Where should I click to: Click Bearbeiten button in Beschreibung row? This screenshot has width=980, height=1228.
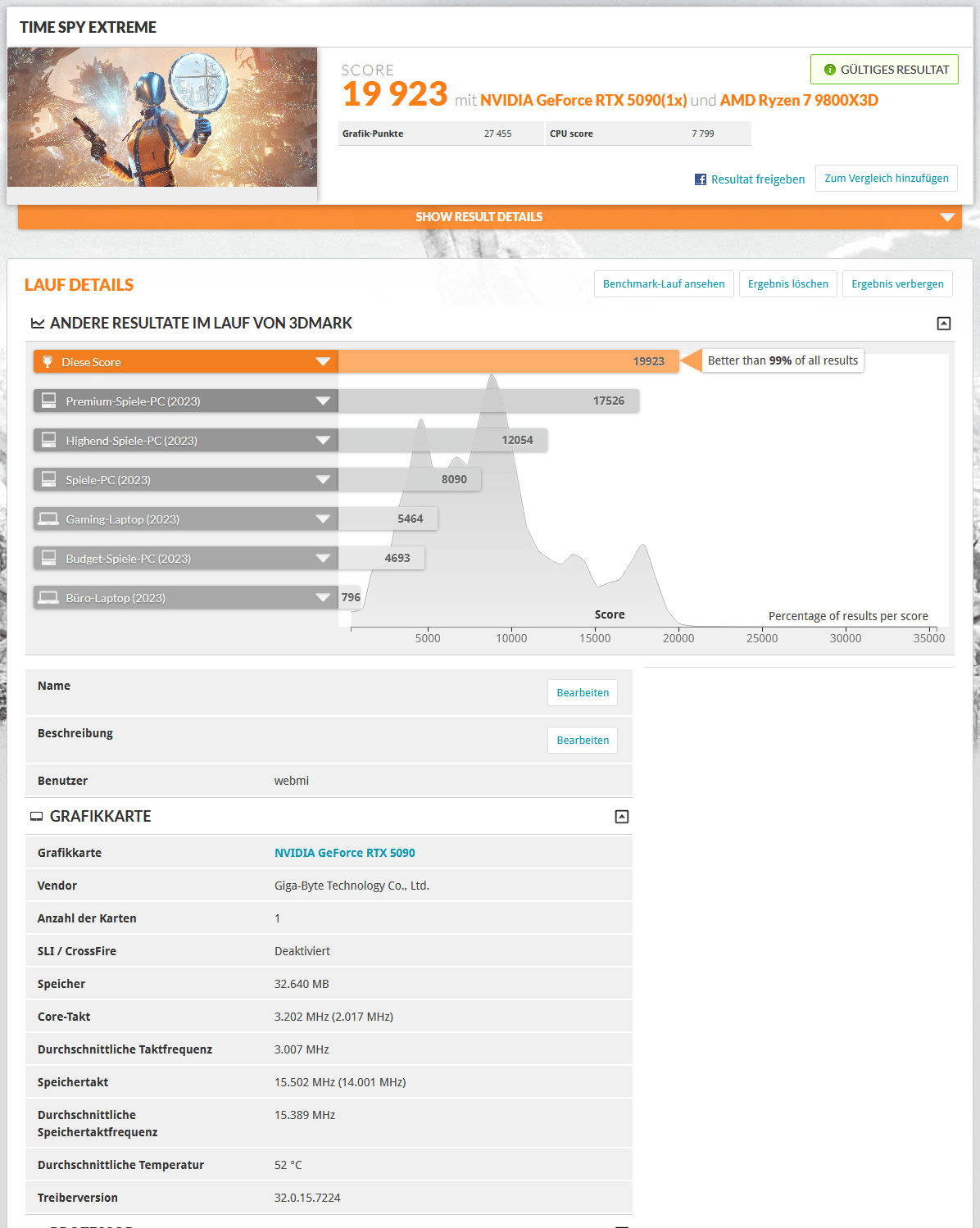(x=583, y=741)
